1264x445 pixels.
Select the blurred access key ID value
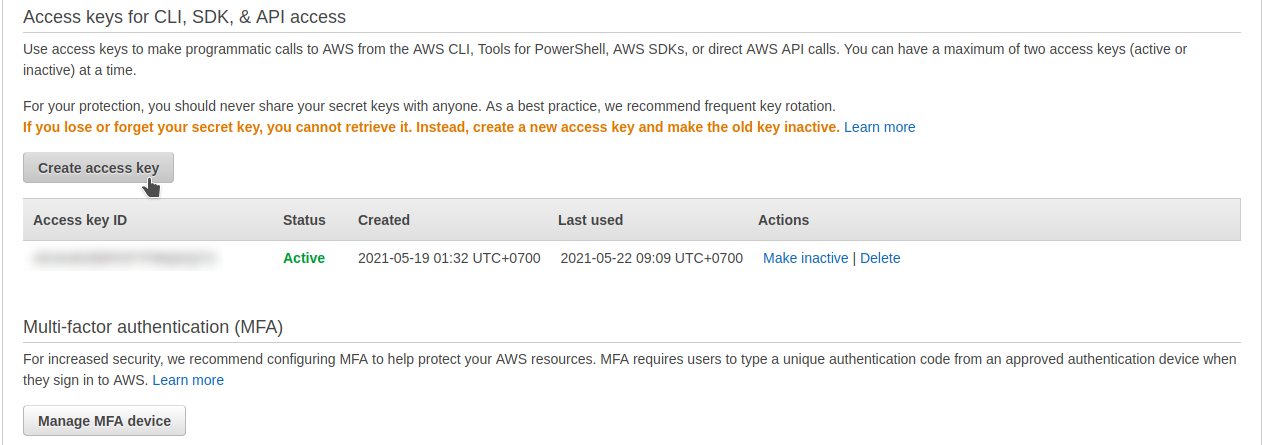pyautogui.click(x=125, y=258)
